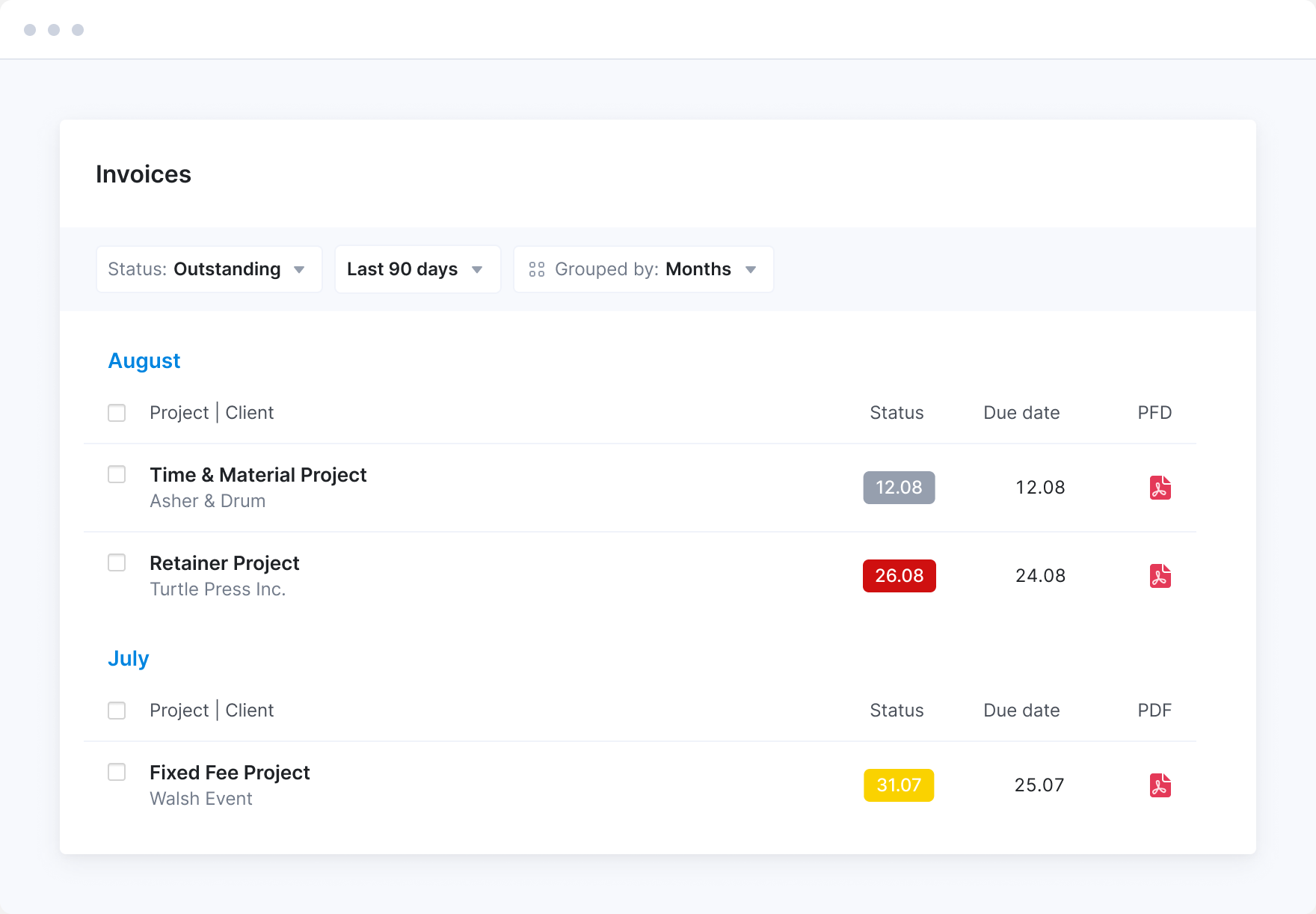Image resolution: width=1316 pixels, height=914 pixels.
Task: Click the arrow icon on Status filter
Action: pyautogui.click(x=299, y=270)
